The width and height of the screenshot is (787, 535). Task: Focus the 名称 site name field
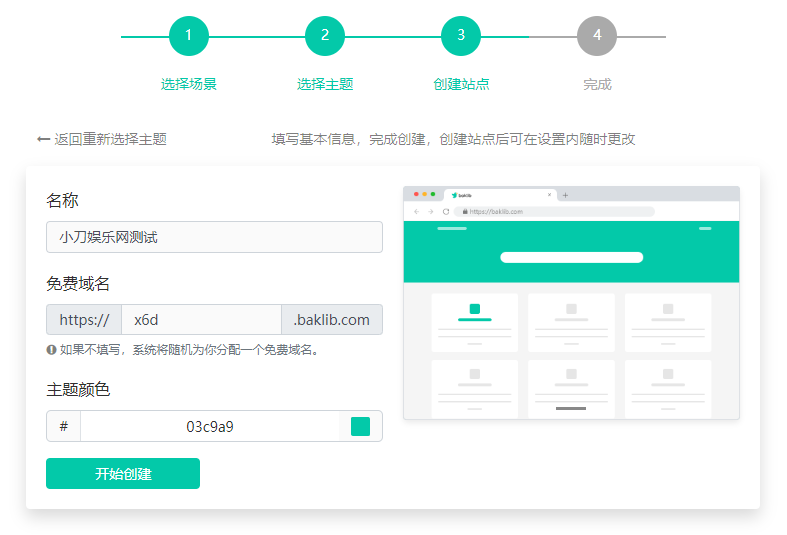(x=214, y=237)
